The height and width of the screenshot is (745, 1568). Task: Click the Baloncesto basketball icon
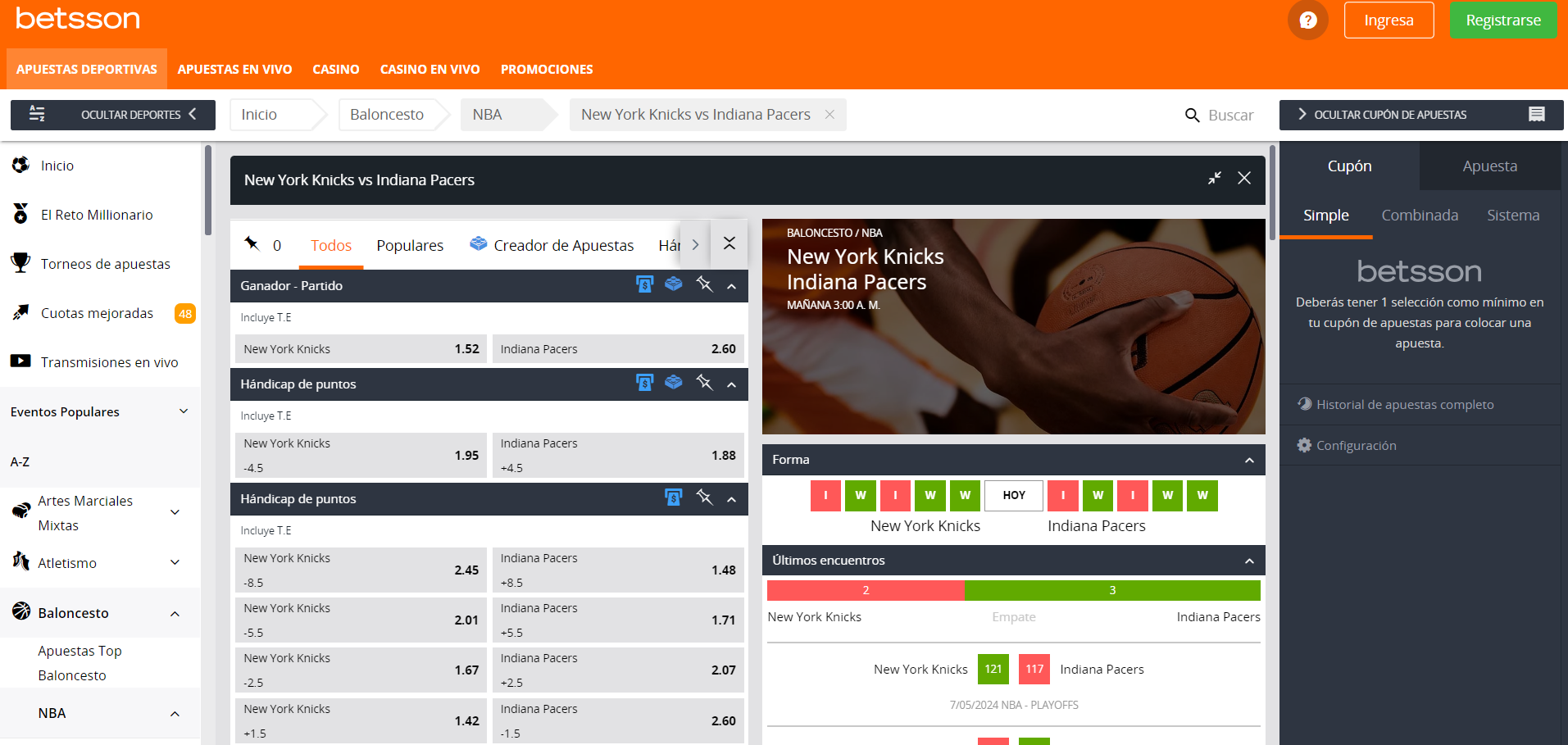tap(21, 611)
